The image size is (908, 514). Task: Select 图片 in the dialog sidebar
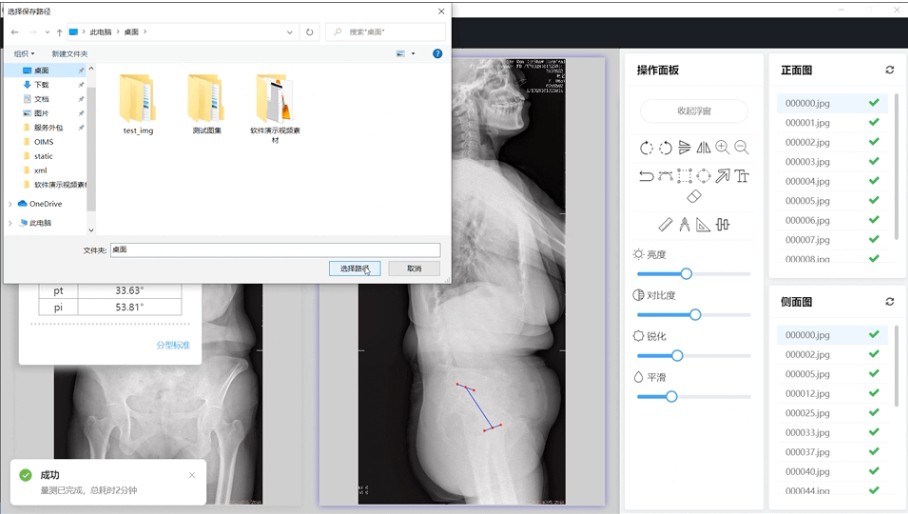45,113
